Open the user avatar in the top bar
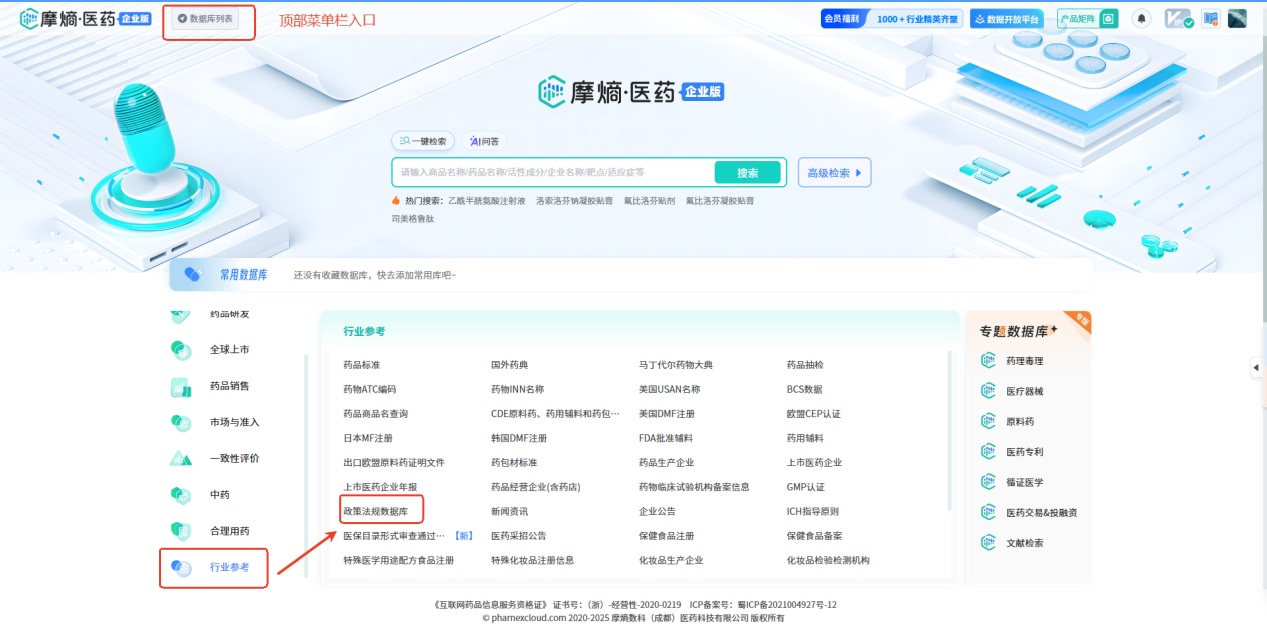 coord(1237,19)
